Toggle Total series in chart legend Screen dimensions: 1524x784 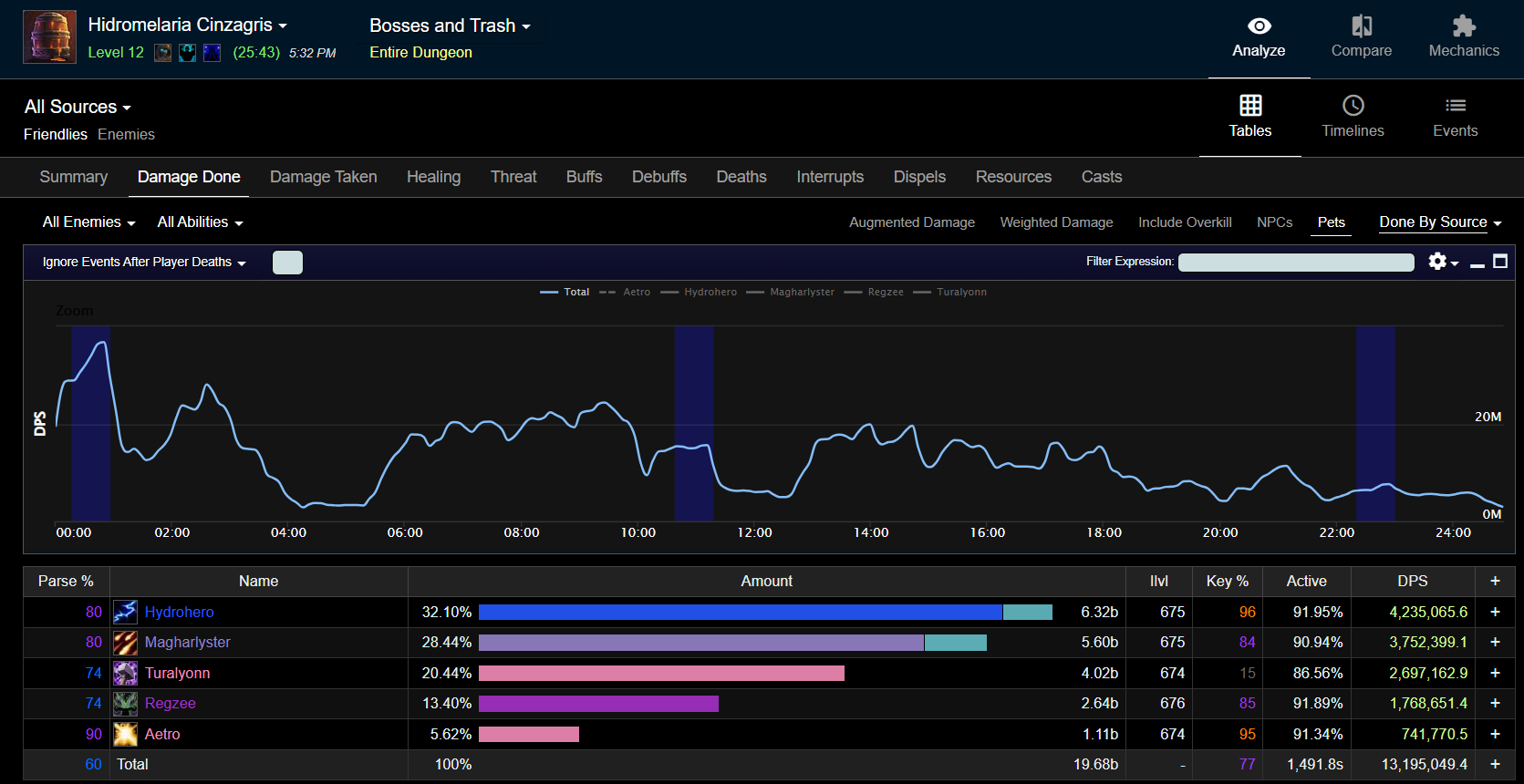(565, 292)
